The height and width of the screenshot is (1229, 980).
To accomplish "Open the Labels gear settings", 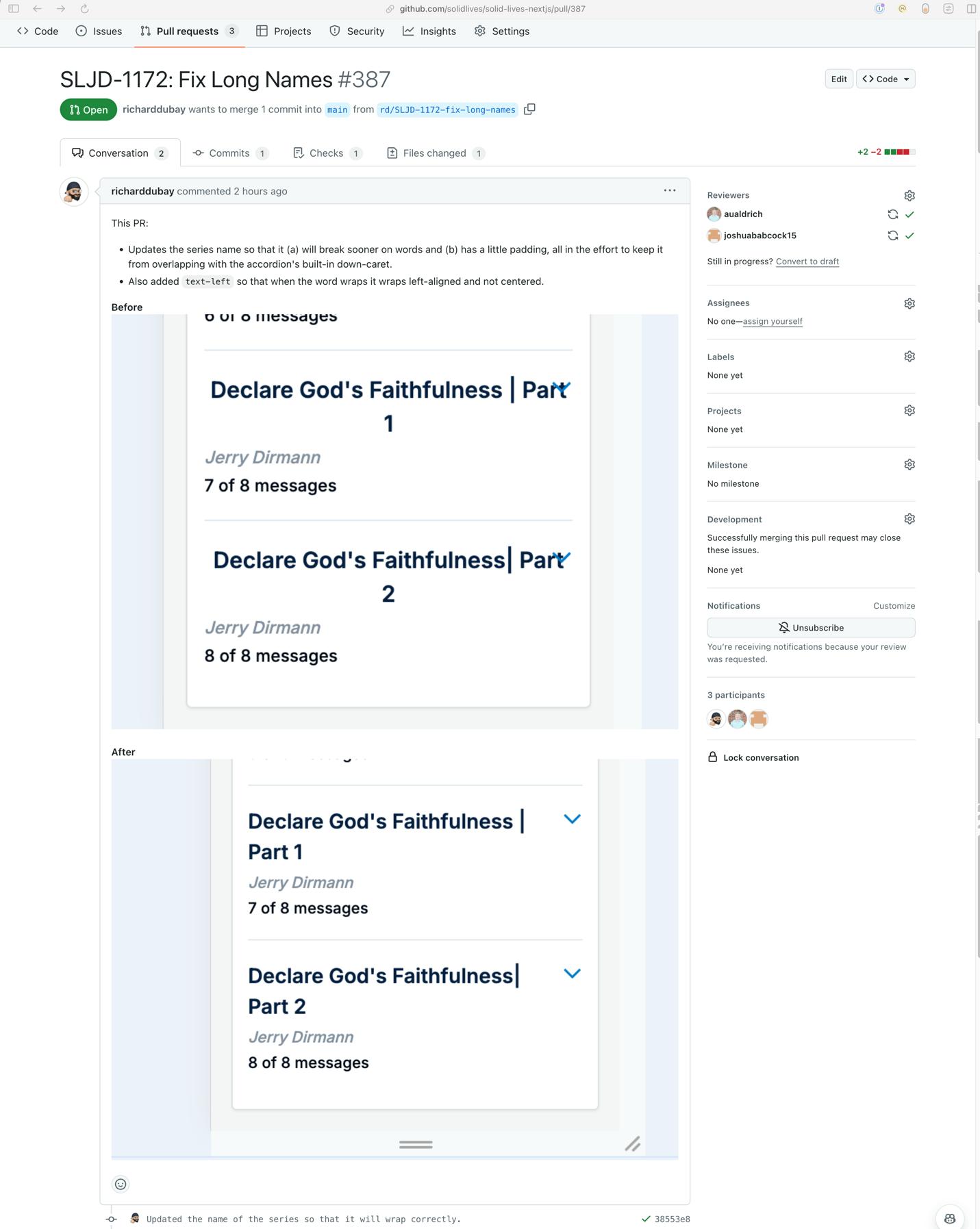I will click(909, 357).
